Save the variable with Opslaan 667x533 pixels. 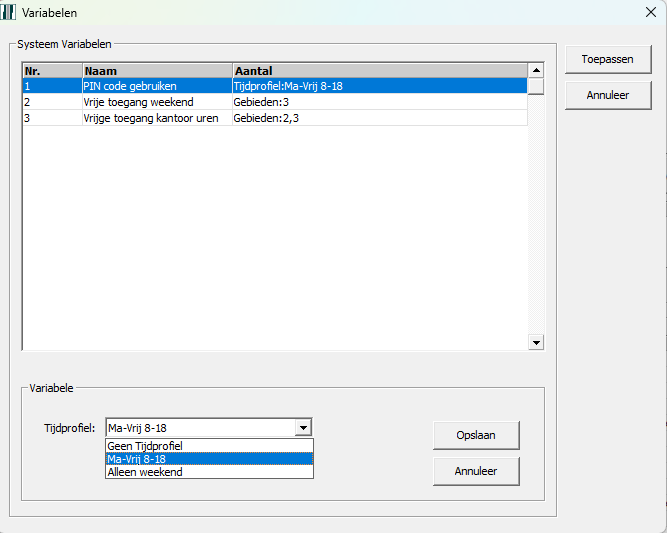point(477,436)
